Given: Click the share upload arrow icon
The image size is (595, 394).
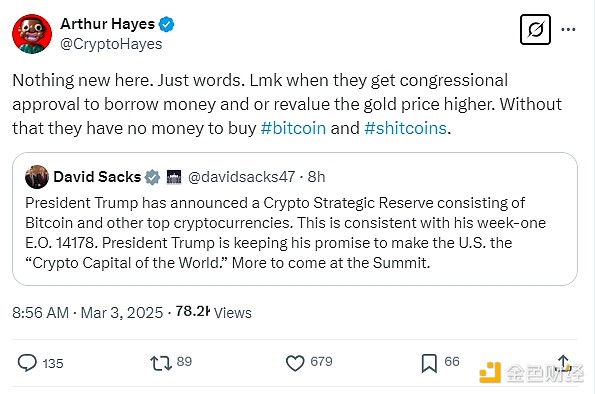Looking at the screenshot, I should click(564, 362).
